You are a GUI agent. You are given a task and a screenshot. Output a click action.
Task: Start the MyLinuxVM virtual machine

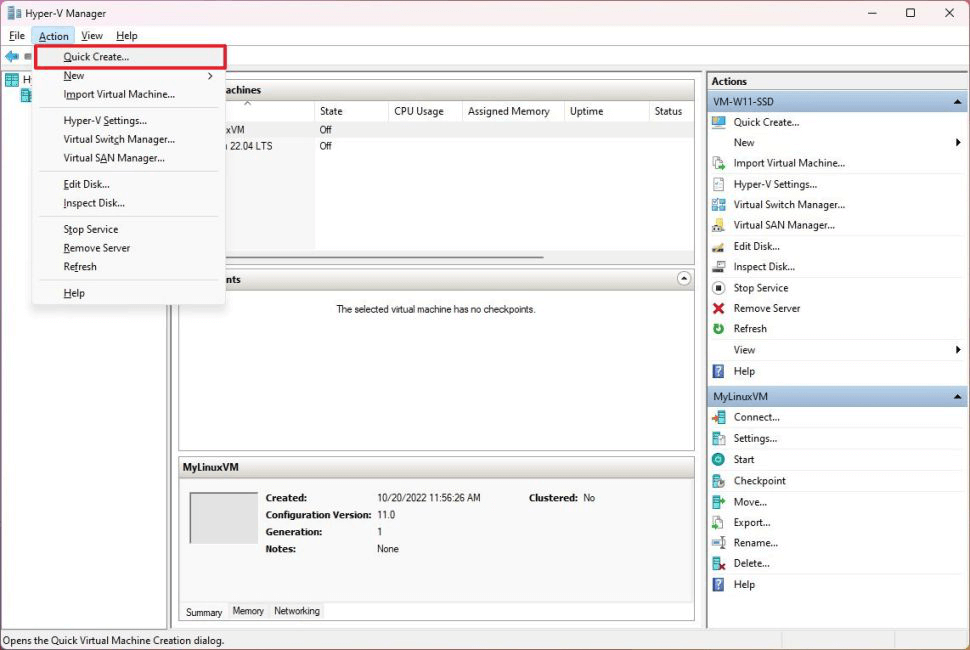(746, 459)
